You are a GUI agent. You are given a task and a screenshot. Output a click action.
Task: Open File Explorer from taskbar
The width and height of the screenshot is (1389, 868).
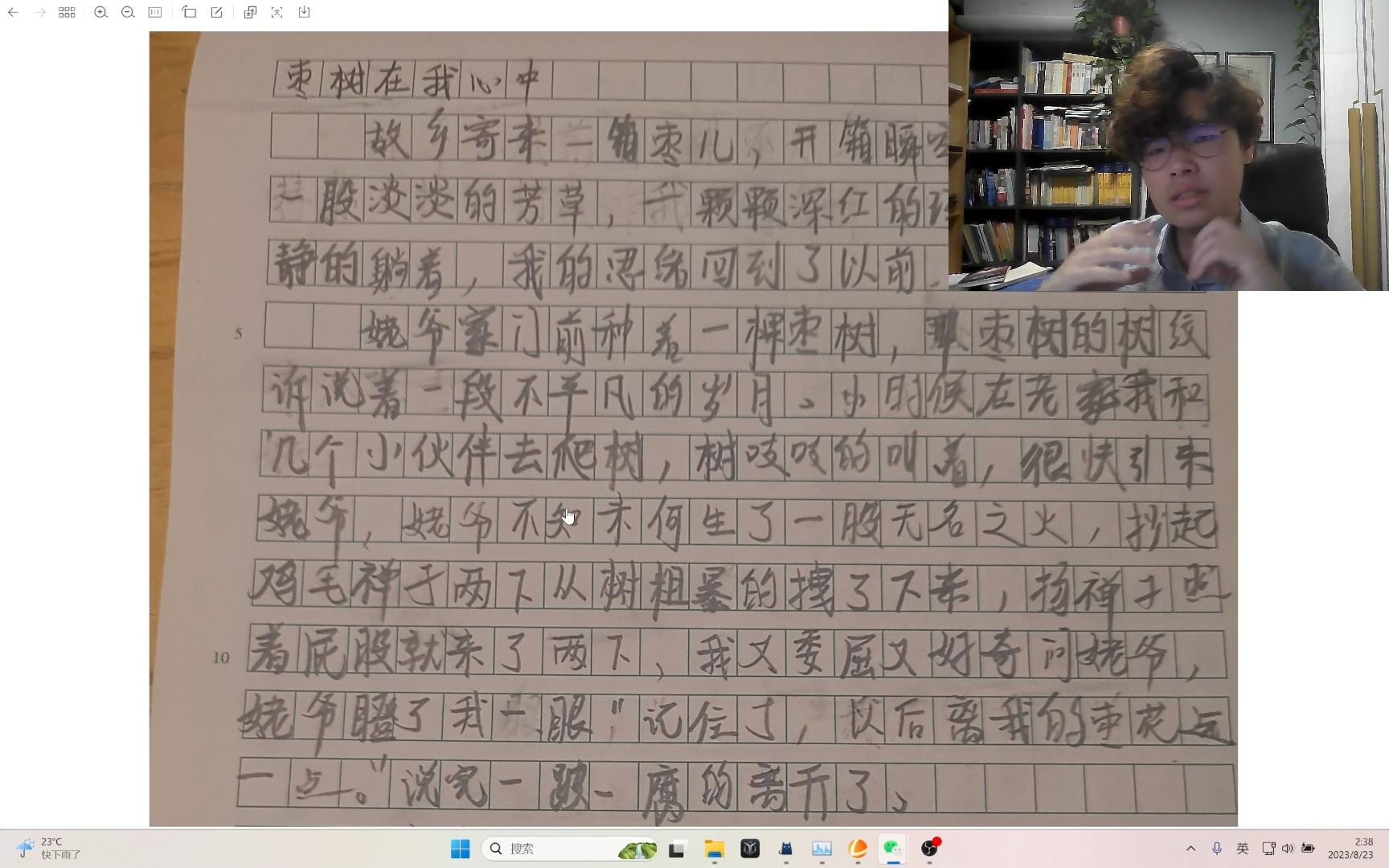[x=714, y=849]
